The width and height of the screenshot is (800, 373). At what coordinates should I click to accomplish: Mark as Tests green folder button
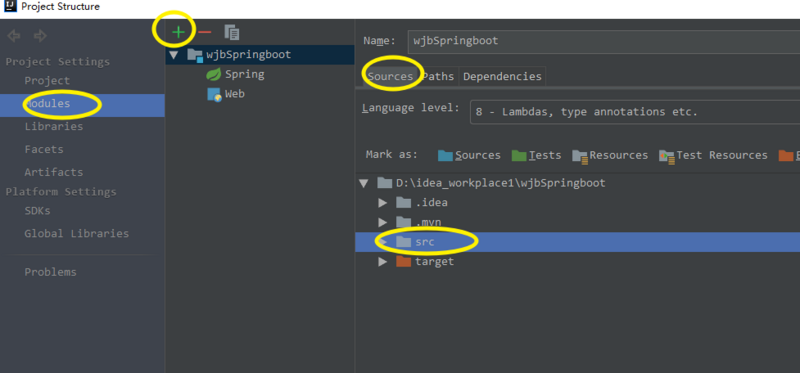tap(536, 155)
